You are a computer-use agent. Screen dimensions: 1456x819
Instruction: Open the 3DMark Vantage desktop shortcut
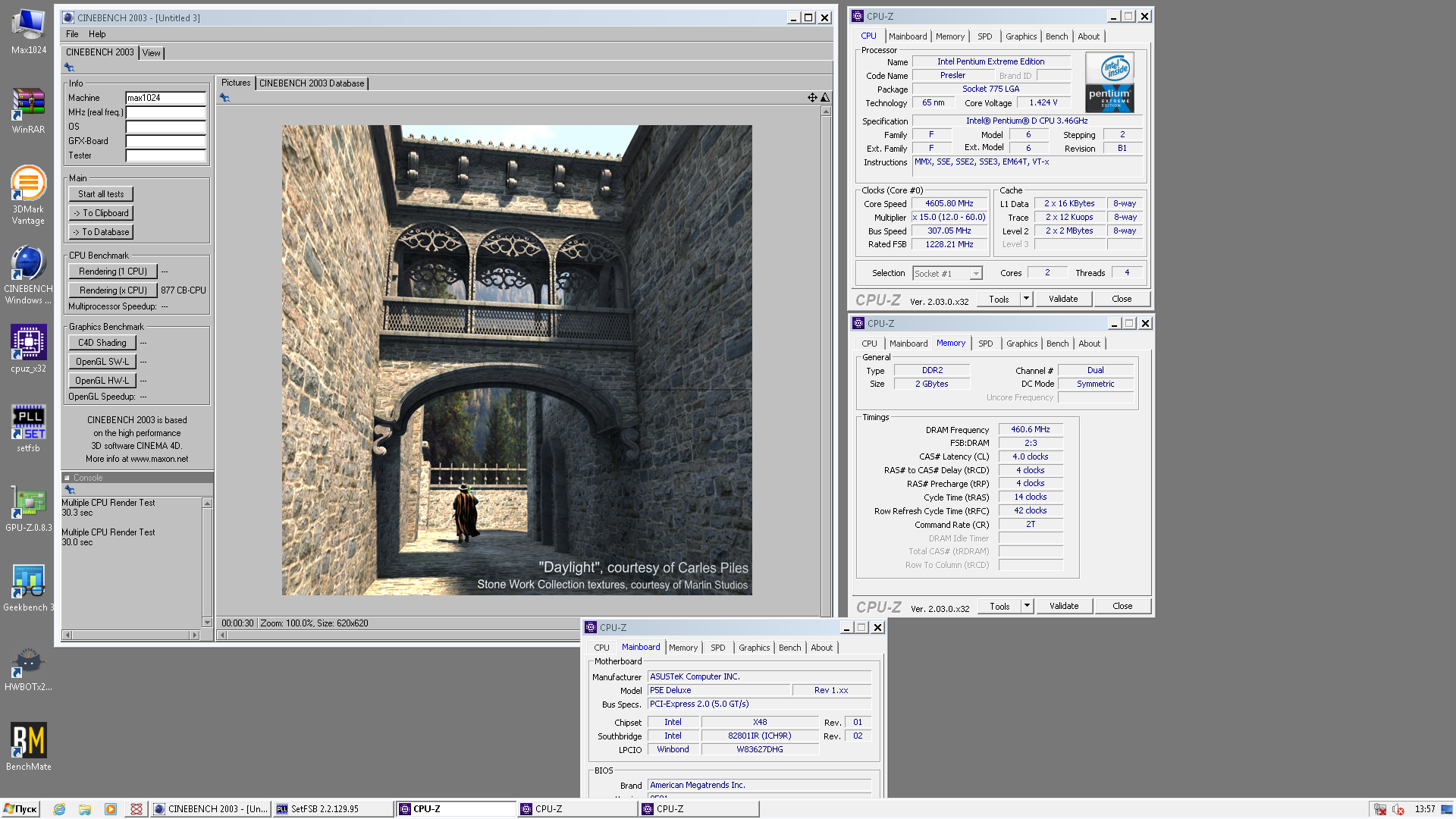coord(28,196)
